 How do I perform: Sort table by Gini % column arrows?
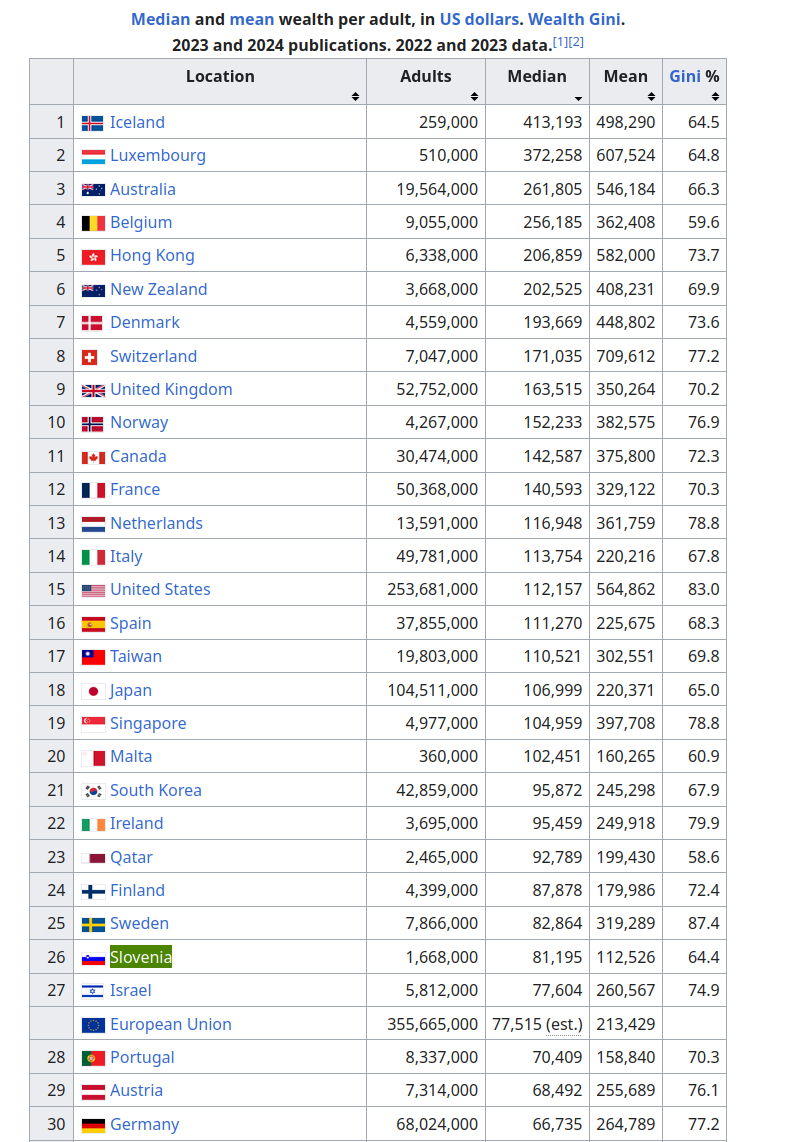click(715, 96)
